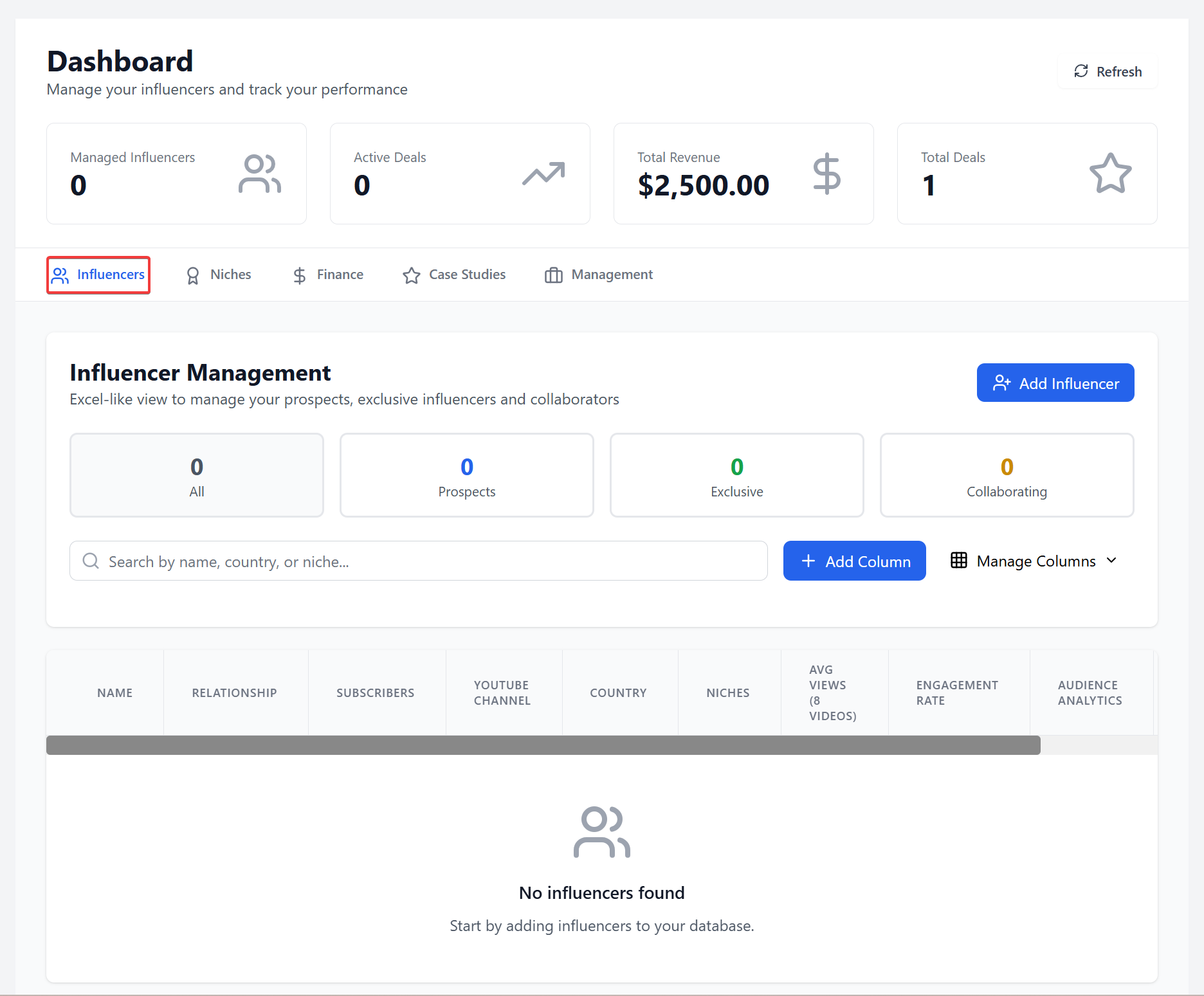Focus the influencer search field
The image size is (1204, 996).
point(419,561)
